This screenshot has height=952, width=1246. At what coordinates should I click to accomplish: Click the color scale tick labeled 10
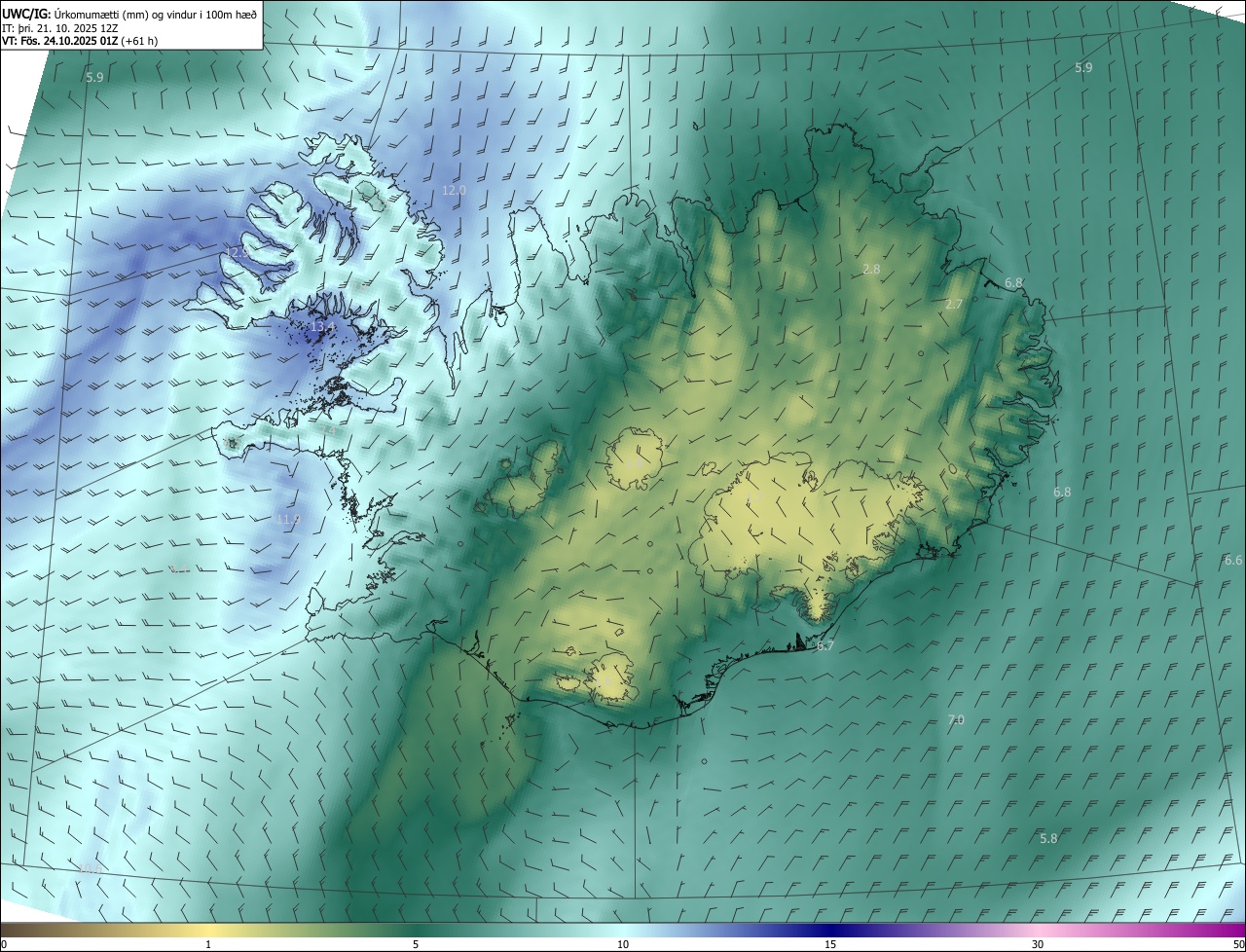click(x=623, y=944)
